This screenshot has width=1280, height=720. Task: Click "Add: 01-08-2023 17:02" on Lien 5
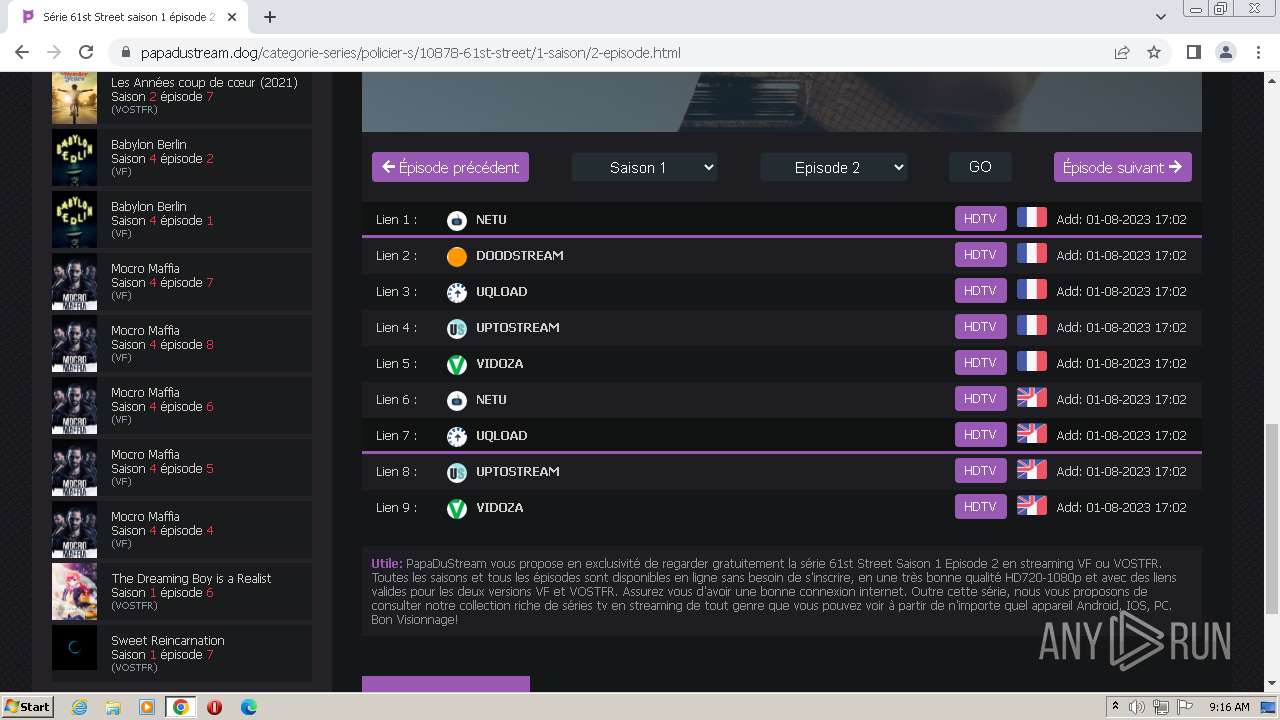point(1121,364)
